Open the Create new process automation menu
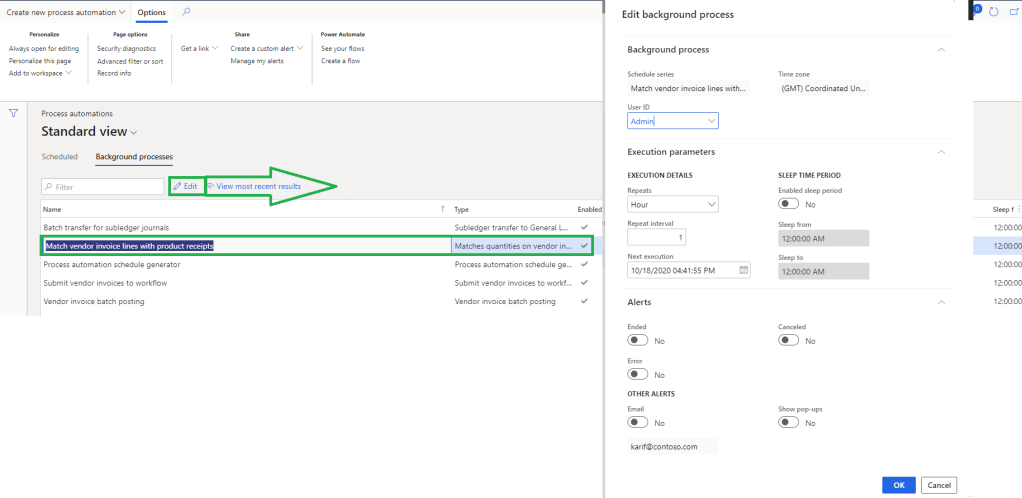 coord(66,12)
